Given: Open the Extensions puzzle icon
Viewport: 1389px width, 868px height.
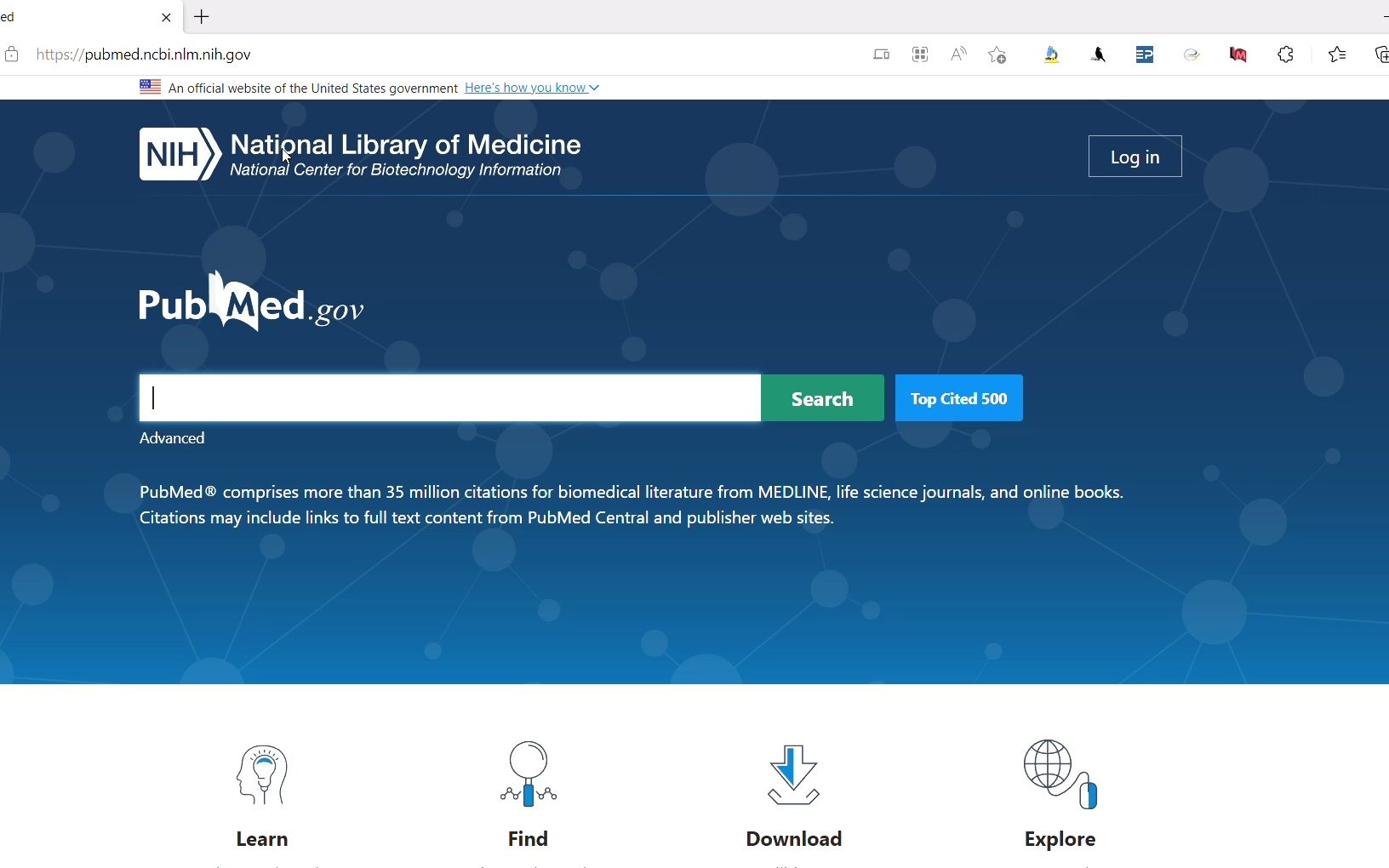Looking at the screenshot, I should pos(1285,54).
